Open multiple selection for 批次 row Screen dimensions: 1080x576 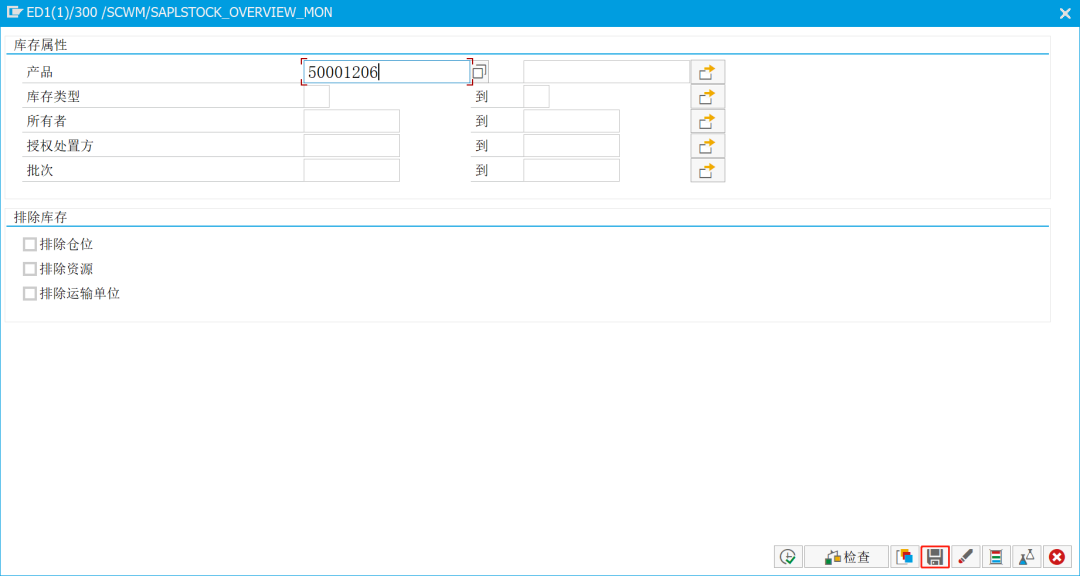[x=707, y=171]
